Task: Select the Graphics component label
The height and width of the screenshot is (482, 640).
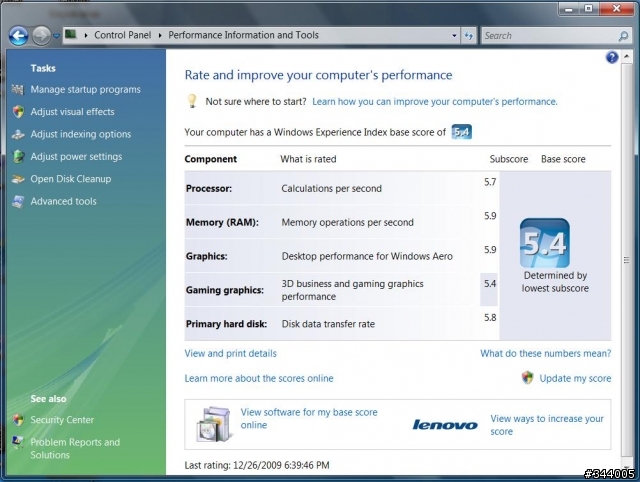Action: pos(207,256)
